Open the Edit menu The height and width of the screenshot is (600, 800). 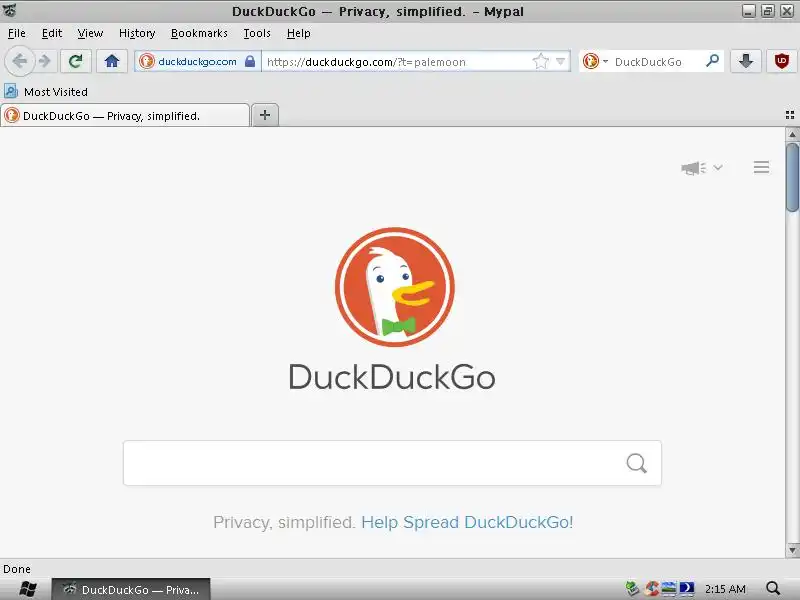[52, 33]
